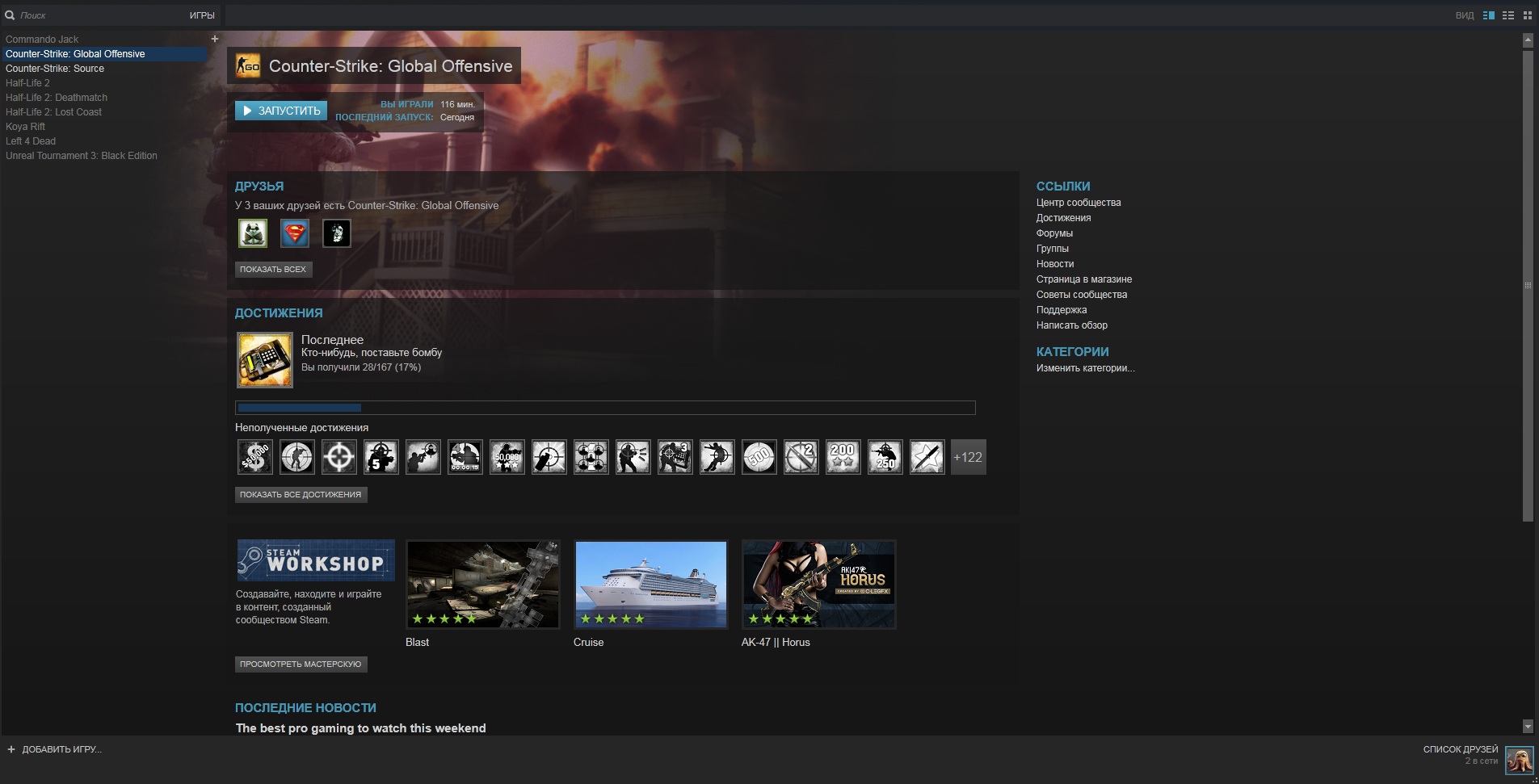The width and height of the screenshot is (1539, 784).
Task: Select Koya Rift in library
Action: pyautogui.click(x=25, y=127)
